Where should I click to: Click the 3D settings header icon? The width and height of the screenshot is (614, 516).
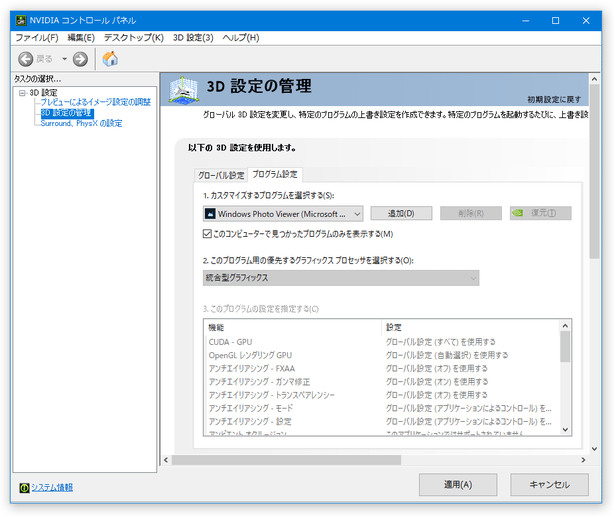click(x=184, y=90)
